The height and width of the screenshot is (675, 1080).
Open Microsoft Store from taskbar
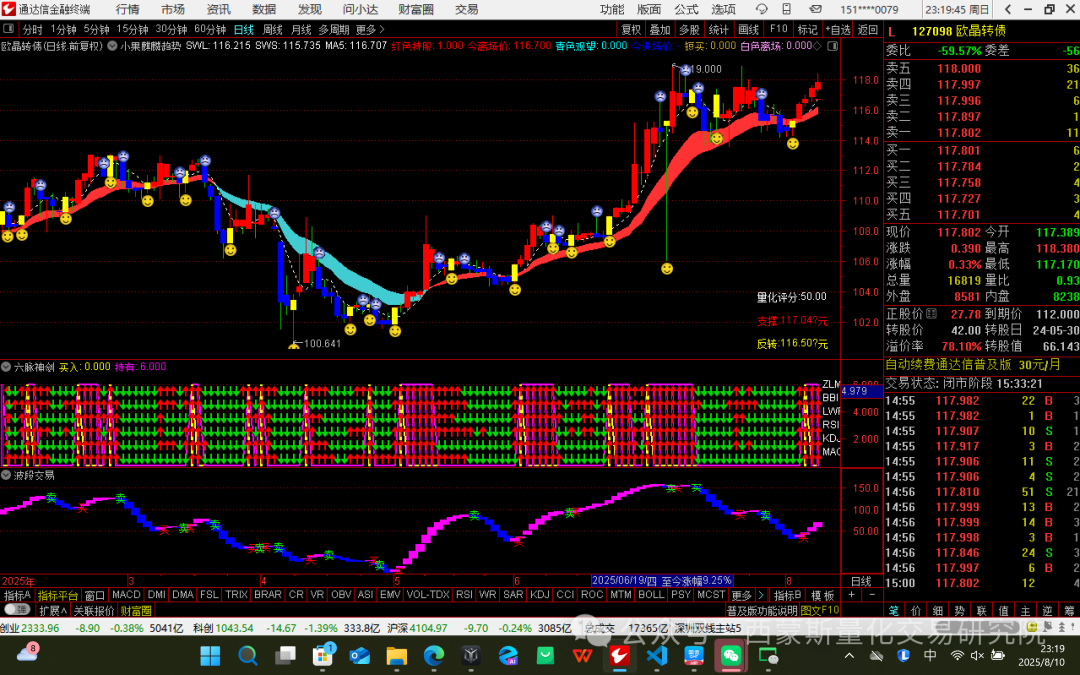322,655
